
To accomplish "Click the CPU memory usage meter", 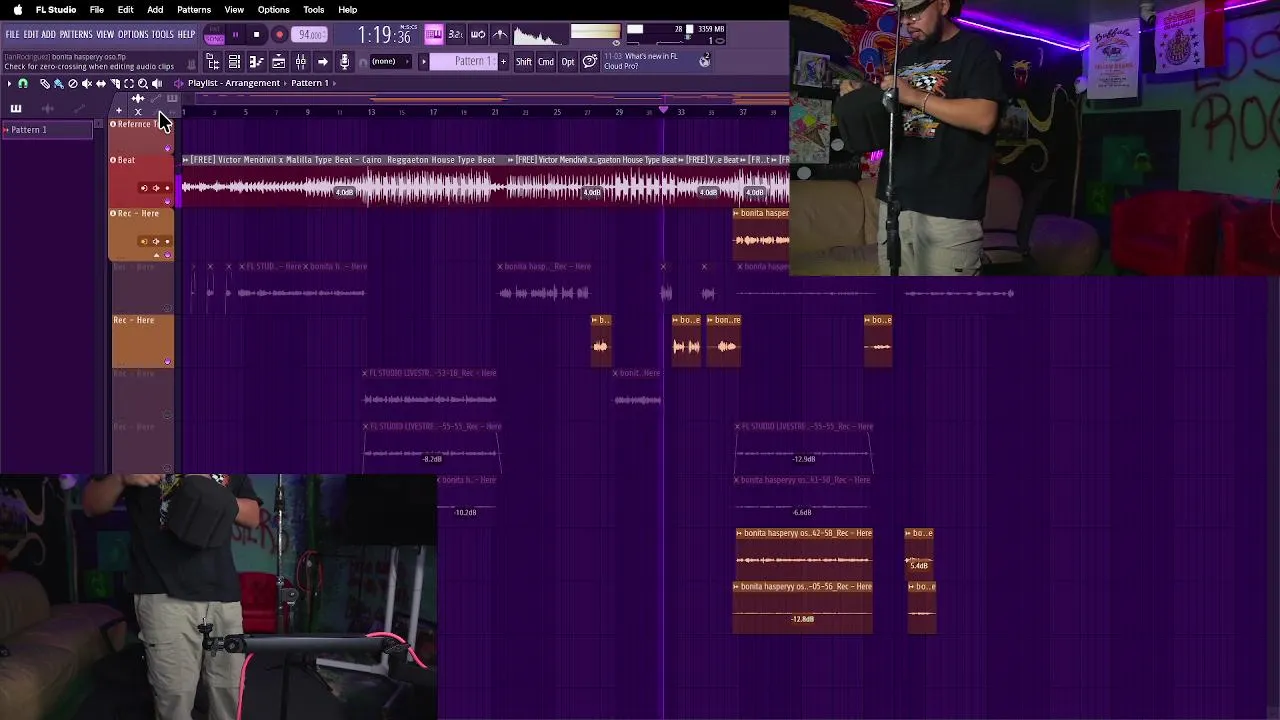I will click(675, 35).
